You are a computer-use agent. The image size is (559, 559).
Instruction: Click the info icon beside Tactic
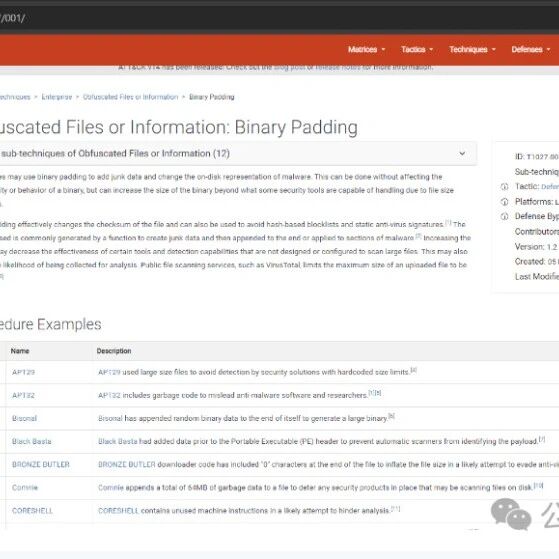click(504, 186)
